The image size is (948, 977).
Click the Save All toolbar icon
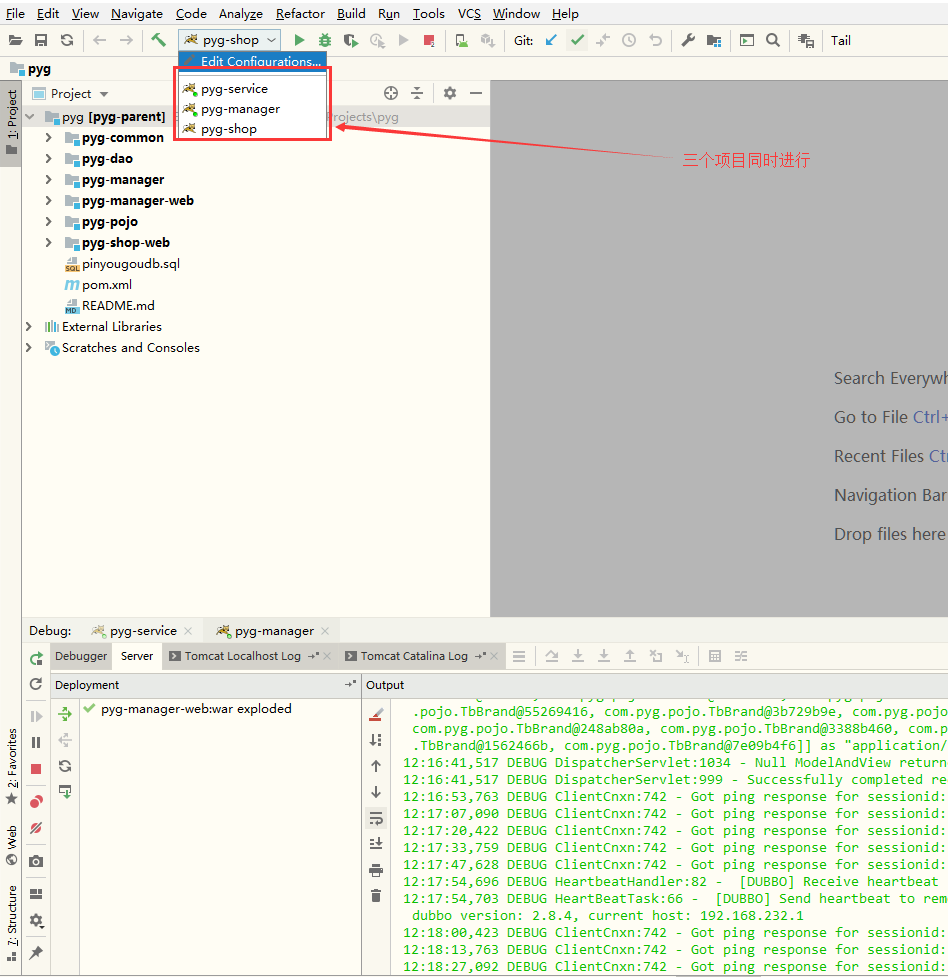click(41, 41)
